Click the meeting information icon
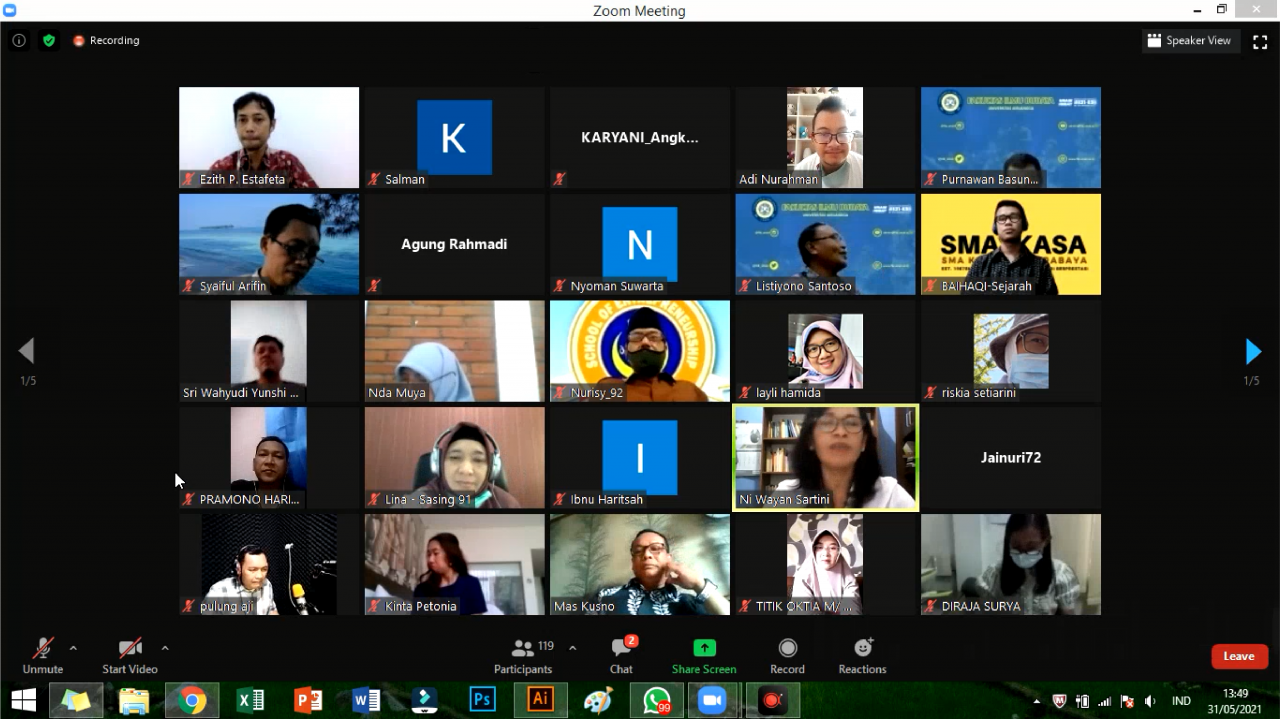 click(x=19, y=41)
